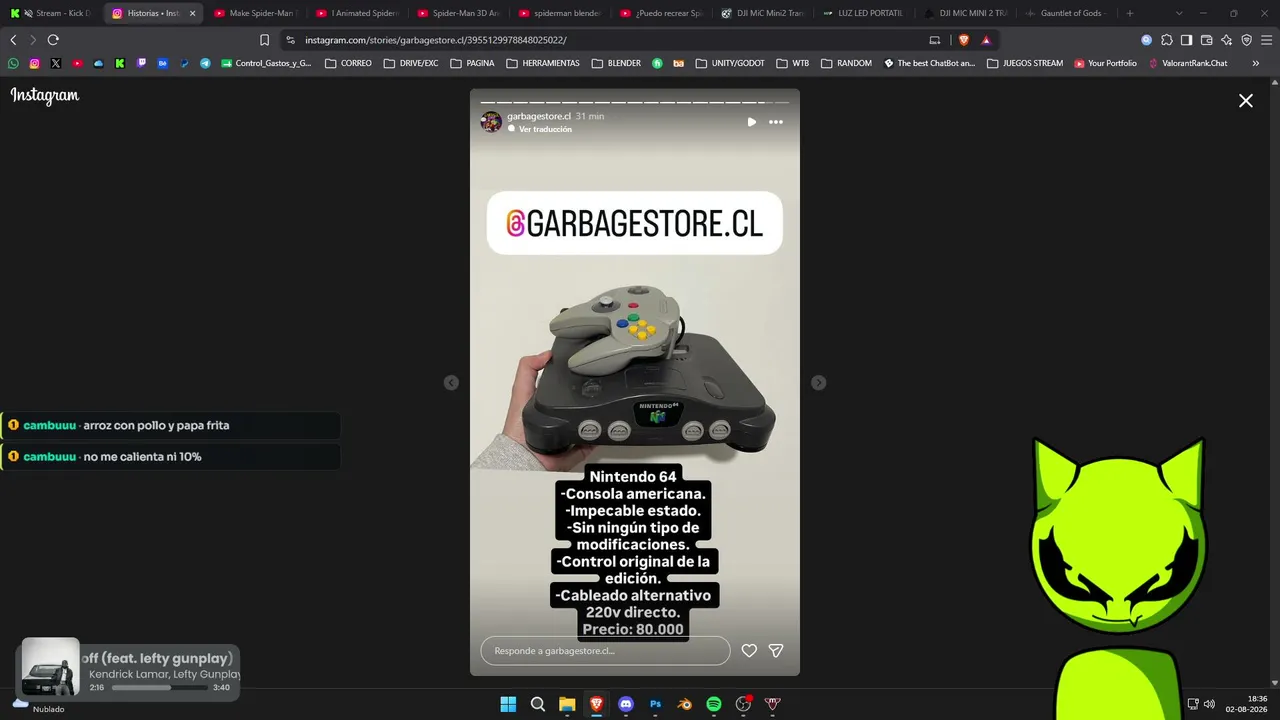
Task: Go to the previous story arrow
Action: coord(451,383)
